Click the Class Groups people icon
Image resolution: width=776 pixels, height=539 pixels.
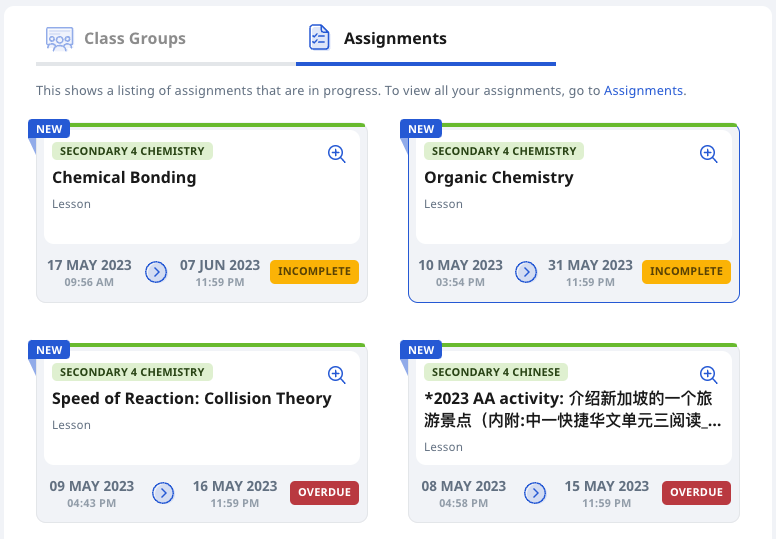pyautogui.click(x=59, y=39)
